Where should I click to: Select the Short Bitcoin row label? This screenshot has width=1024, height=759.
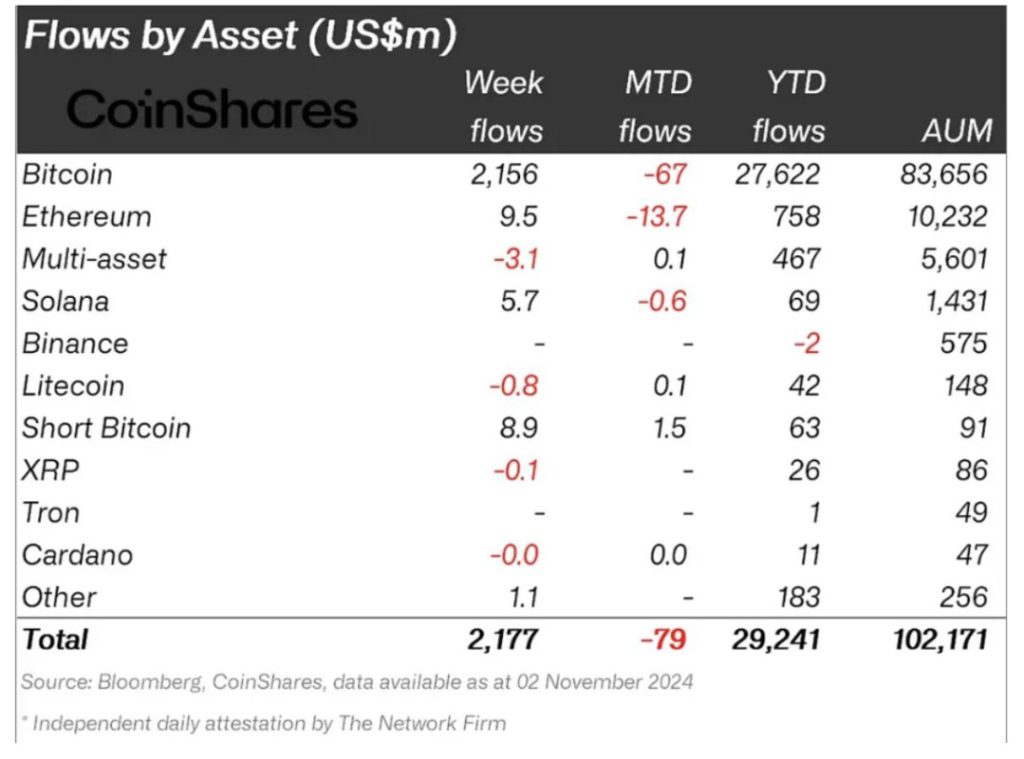106,428
